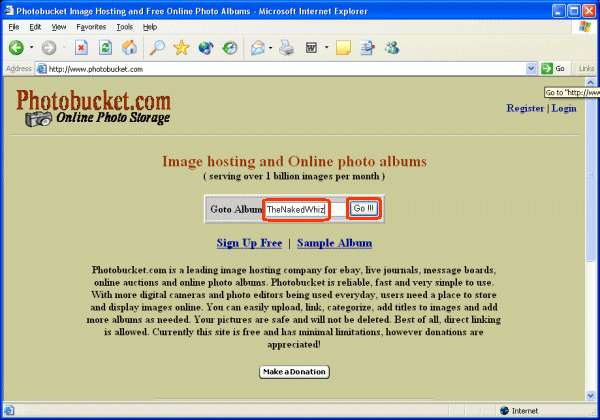Expand the Edit with Word dropdown arrow

pyautogui.click(x=326, y=48)
